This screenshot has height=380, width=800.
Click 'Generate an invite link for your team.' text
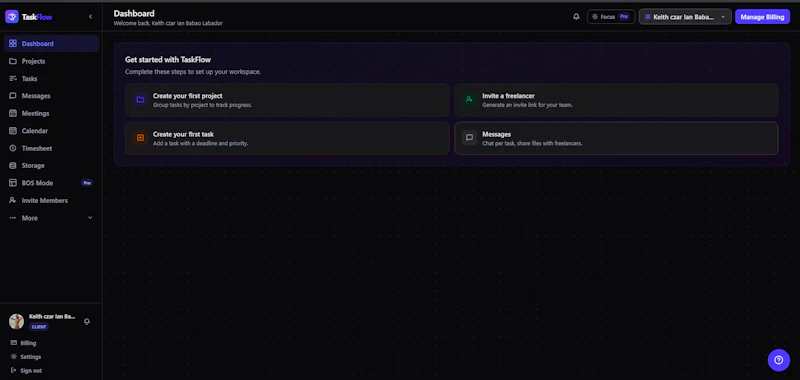point(528,105)
